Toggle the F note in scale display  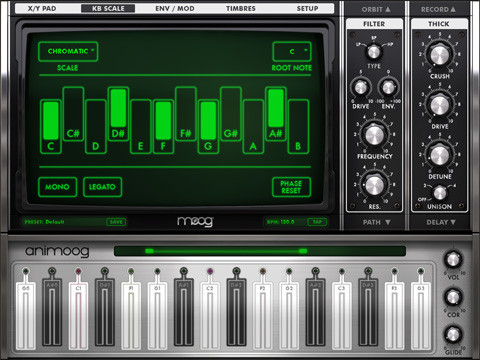[163, 126]
